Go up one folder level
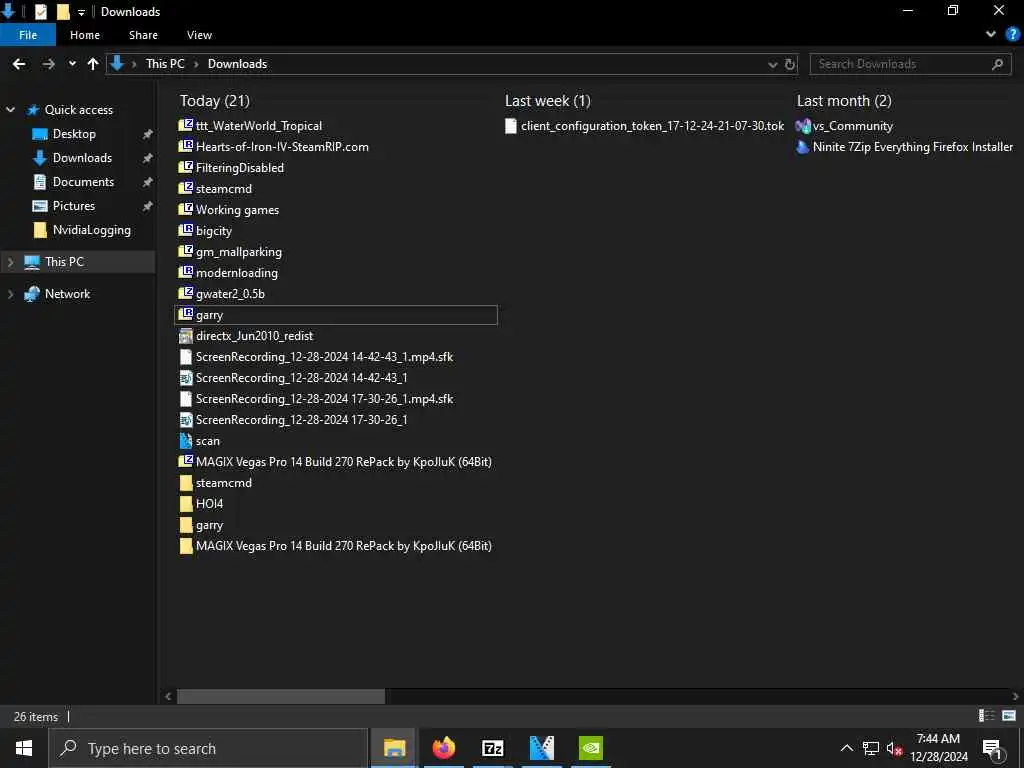 93,64
